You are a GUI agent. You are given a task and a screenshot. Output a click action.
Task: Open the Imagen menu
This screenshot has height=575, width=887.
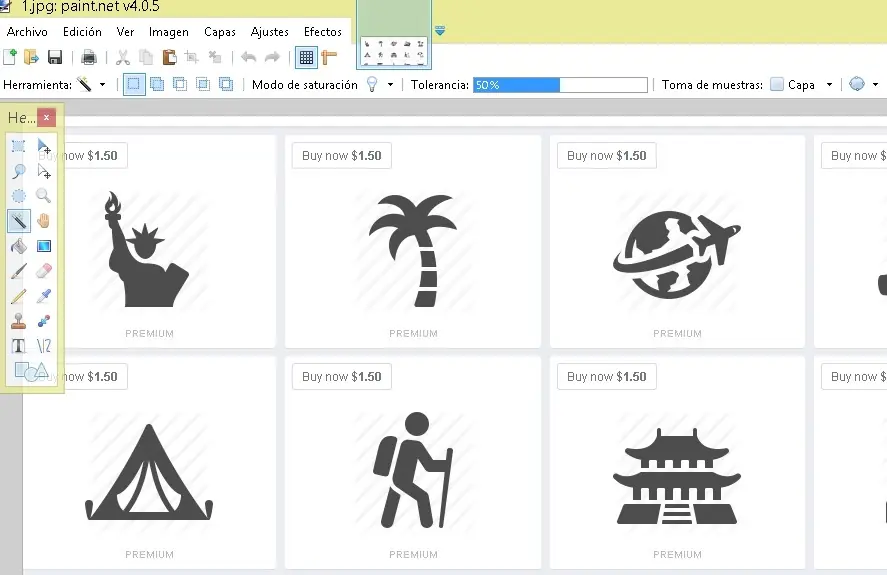click(169, 32)
